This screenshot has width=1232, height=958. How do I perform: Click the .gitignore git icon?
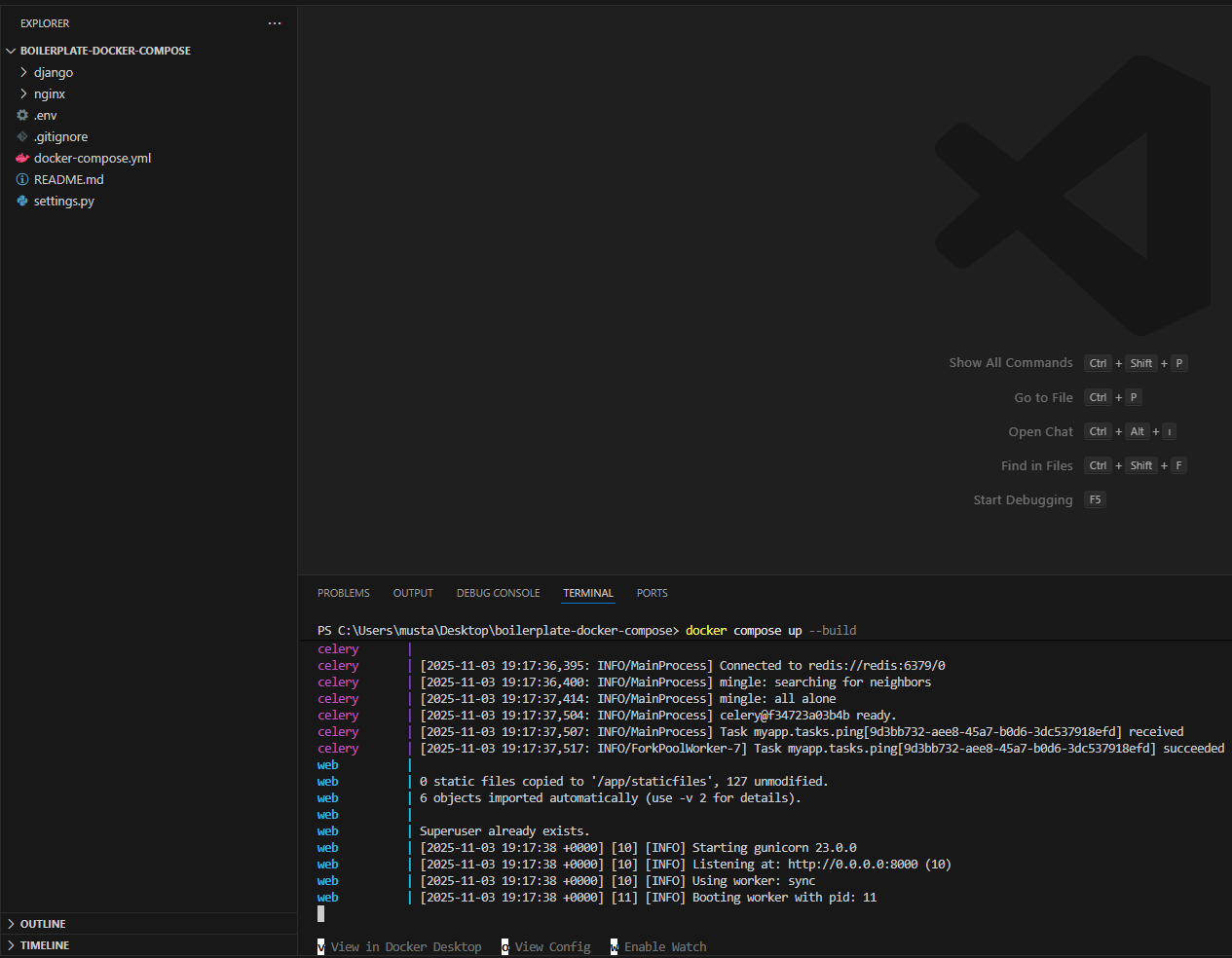[x=24, y=136]
